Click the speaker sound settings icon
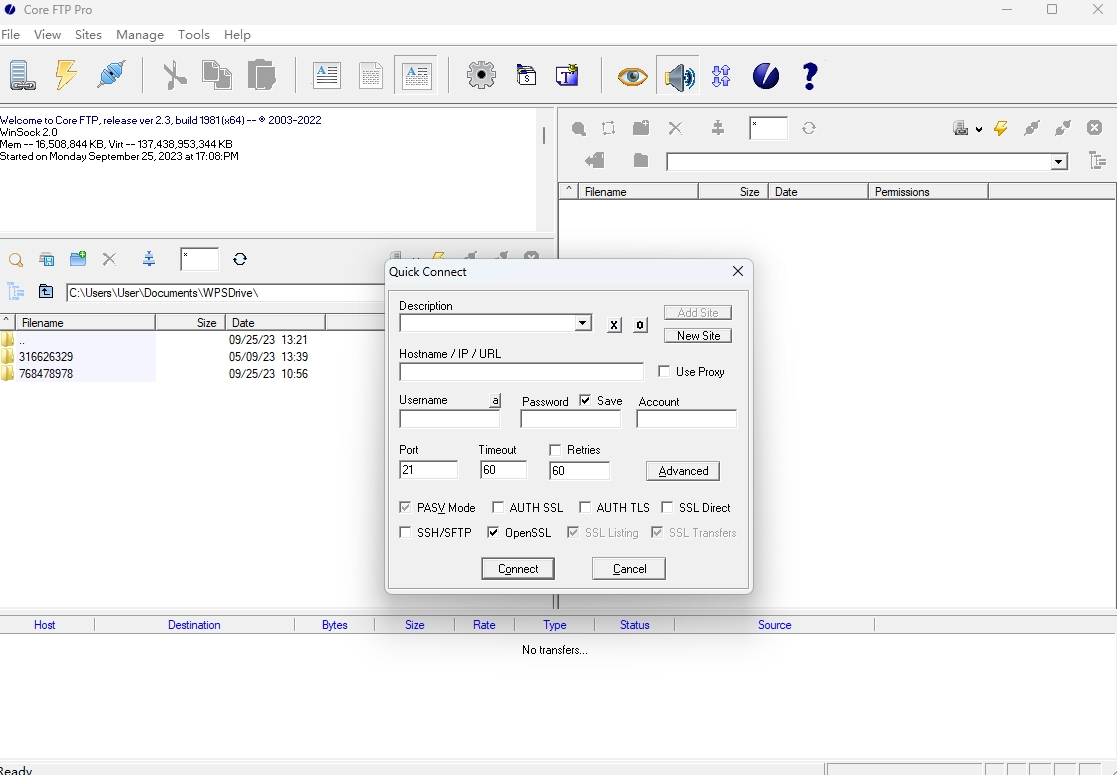Image resolution: width=1117 pixels, height=775 pixels. click(x=679, y=76)
